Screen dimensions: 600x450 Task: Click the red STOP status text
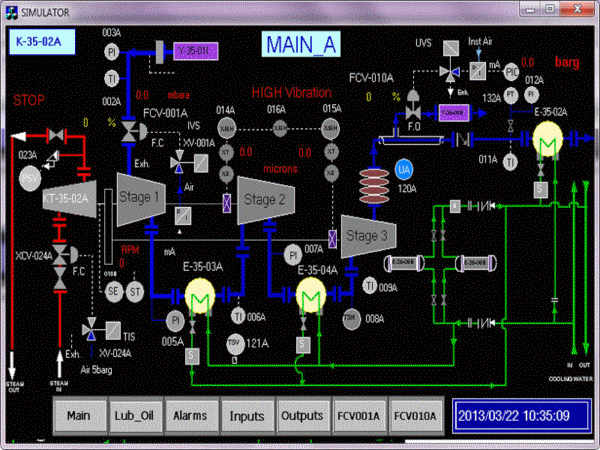(x=29, y=100)
